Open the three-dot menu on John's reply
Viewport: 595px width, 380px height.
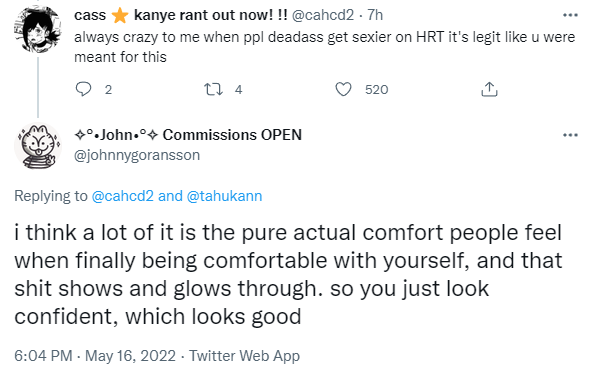[570, 135]
